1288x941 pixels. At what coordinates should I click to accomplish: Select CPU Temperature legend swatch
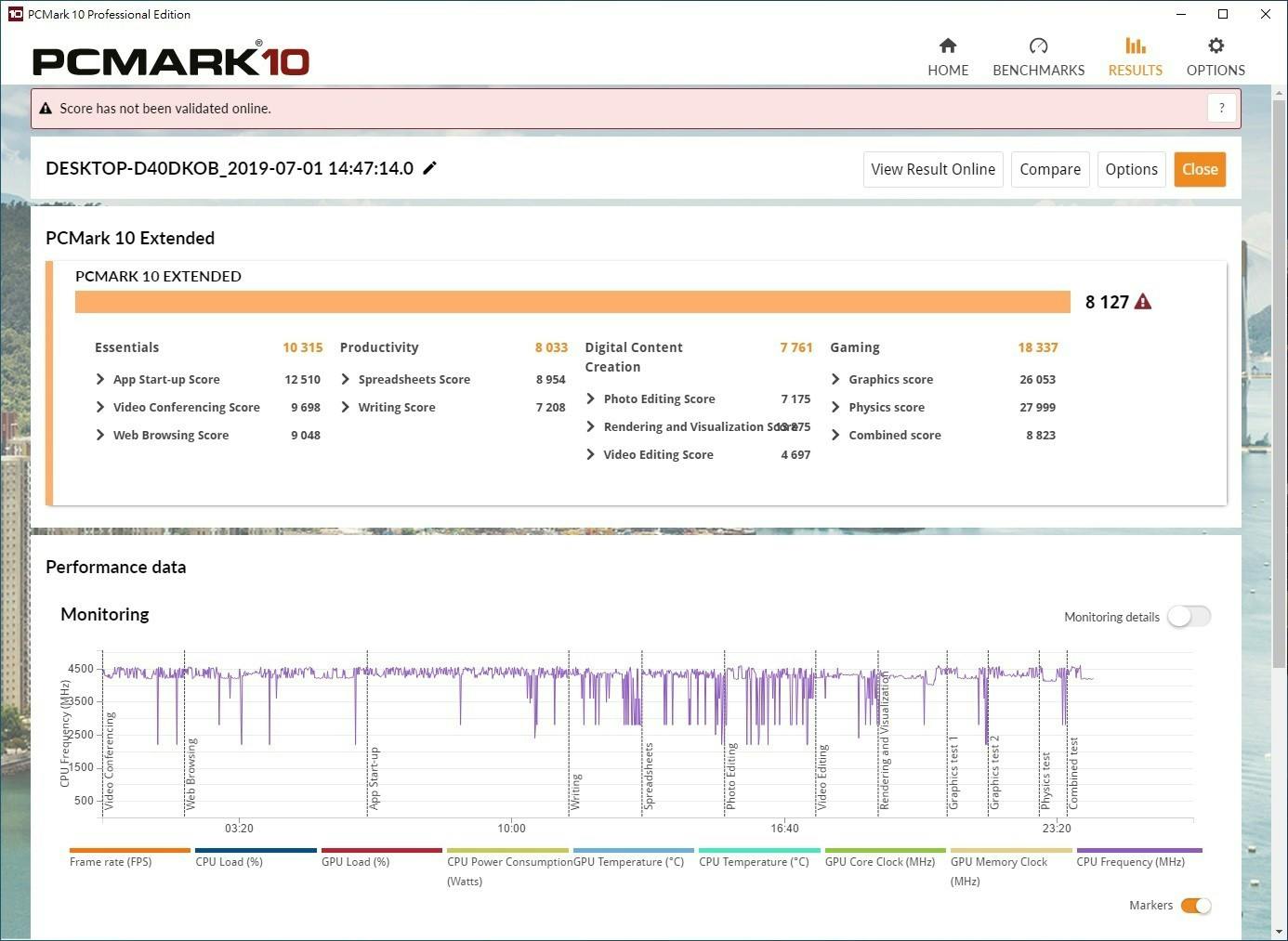[x=759, y=850]
